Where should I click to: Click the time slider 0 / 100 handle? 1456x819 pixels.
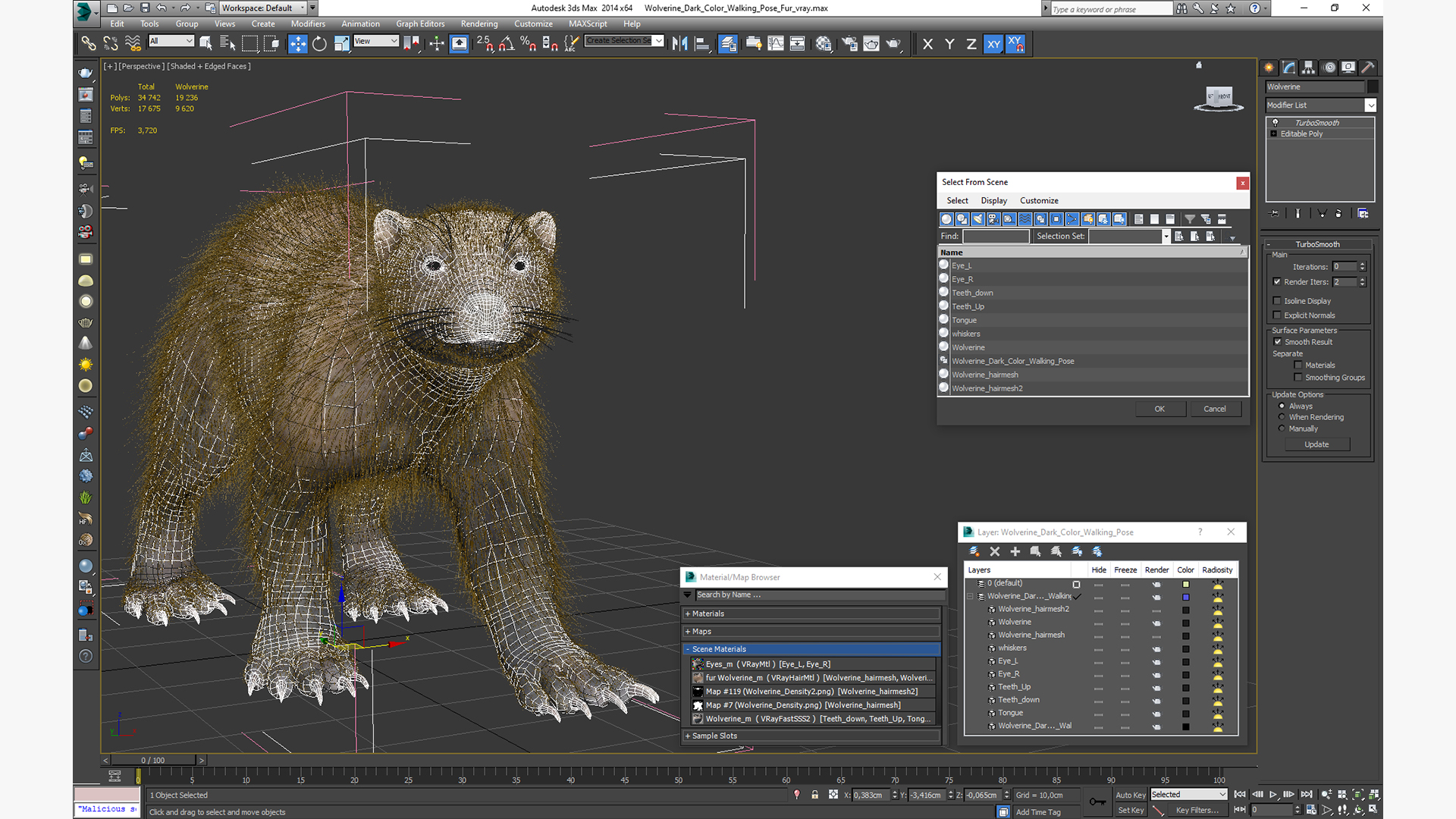point(152,760)
